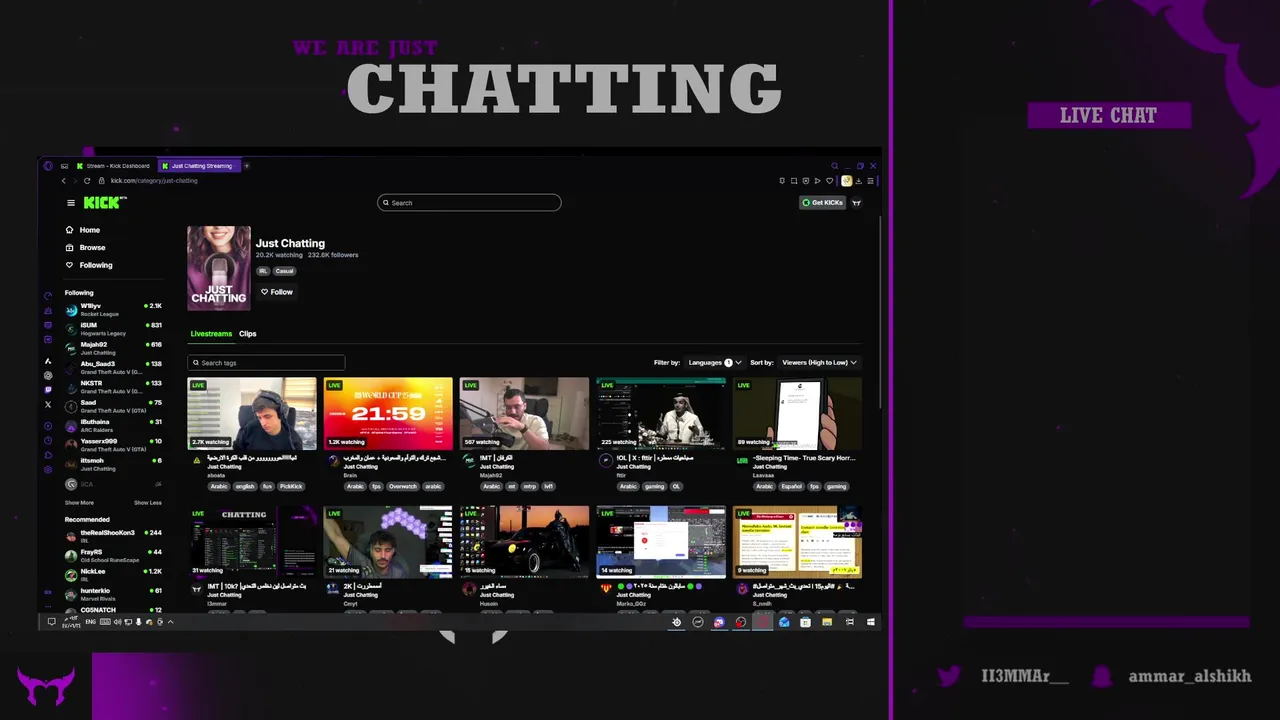Open the Sleeping Time scary horror stream thumbnail

click(797, 413)
